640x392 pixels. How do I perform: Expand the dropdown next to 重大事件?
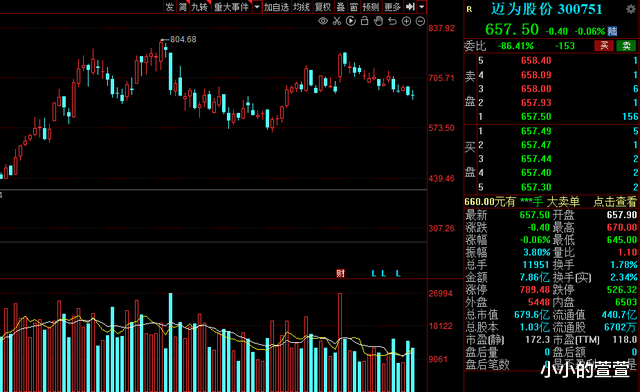tap(257, 7)
